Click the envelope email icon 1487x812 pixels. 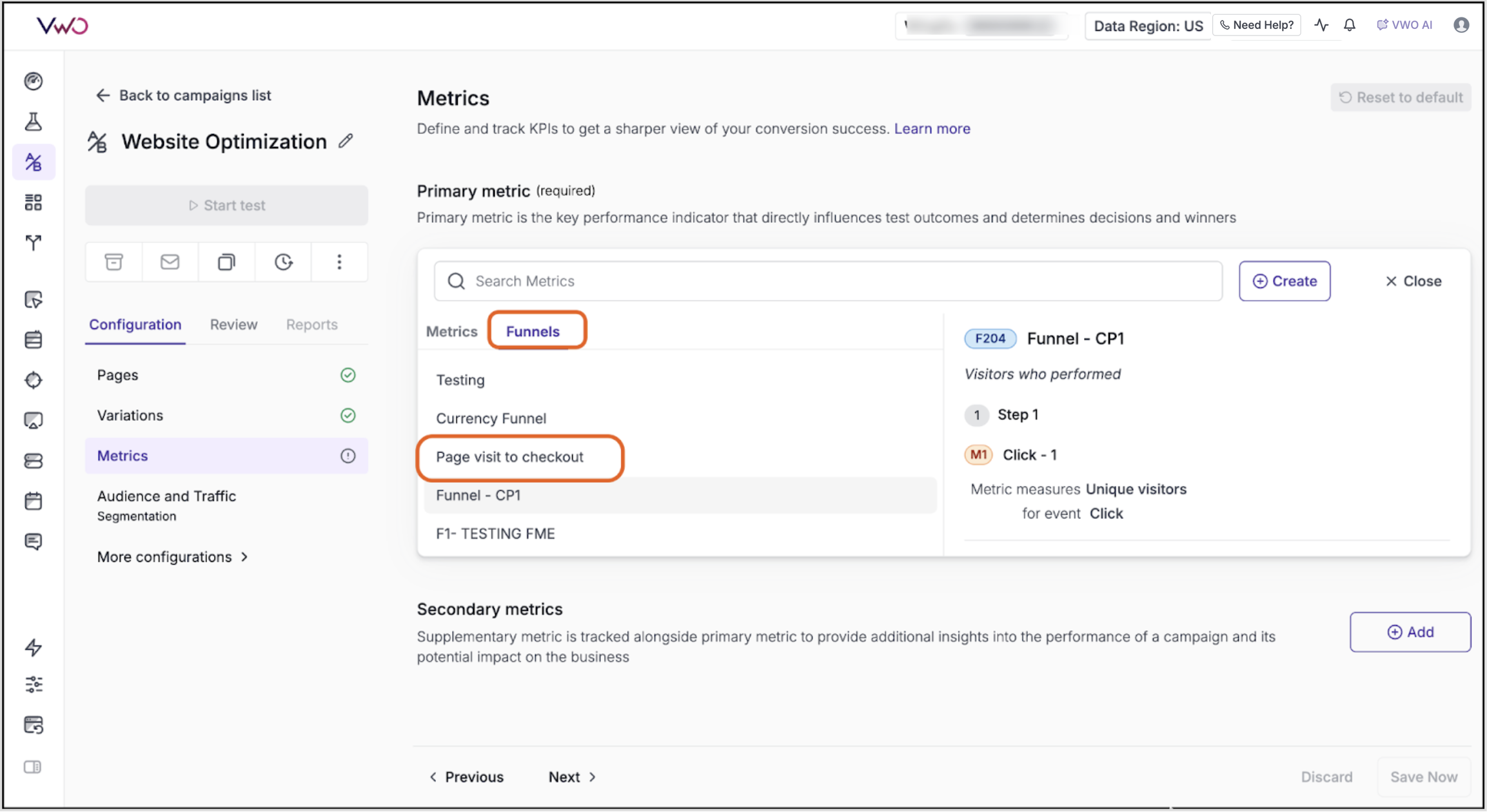[170, 262]
